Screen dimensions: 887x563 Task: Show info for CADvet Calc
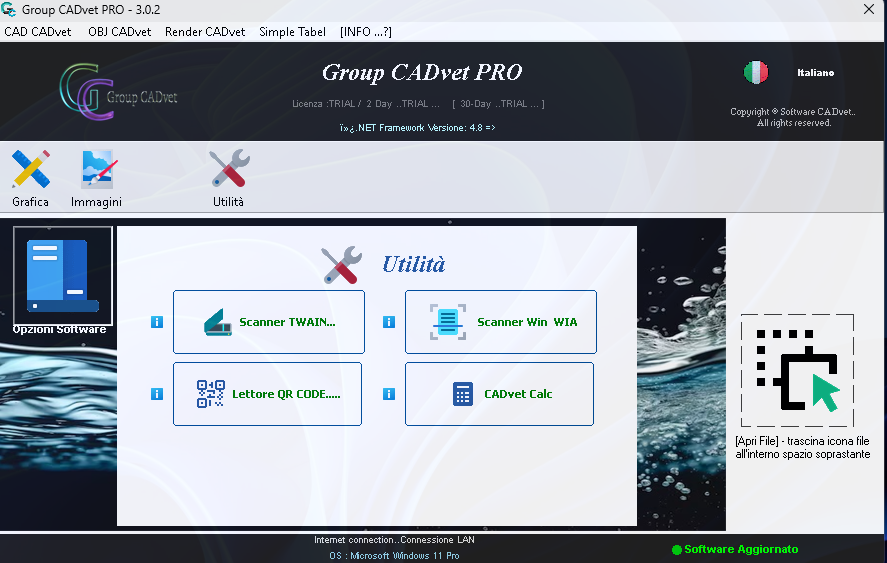click(x=389, y=394)
